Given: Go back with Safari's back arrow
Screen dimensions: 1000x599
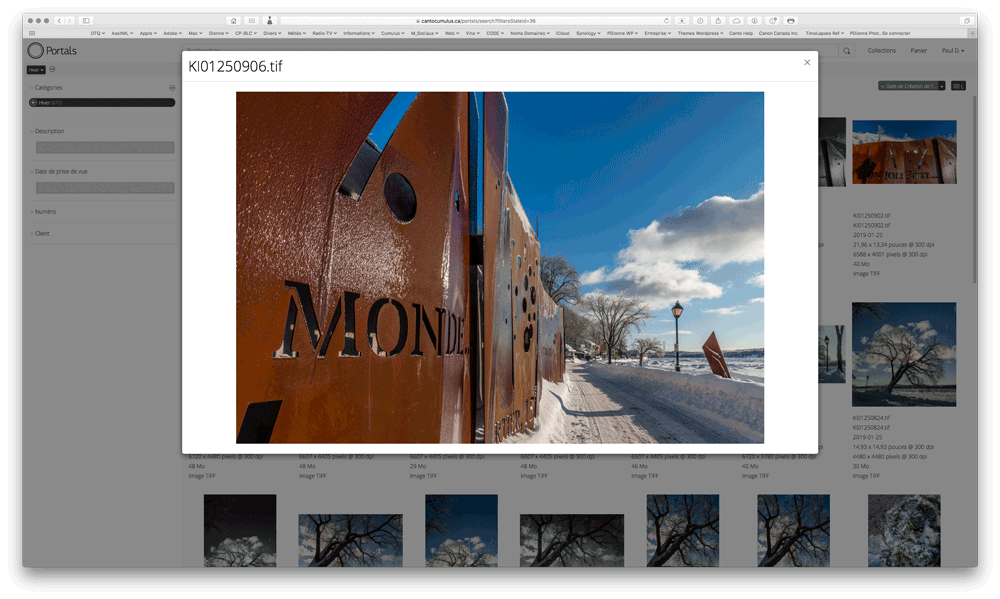Looking at the screenshot, I should pyautogui.click(x=59, y=21).
